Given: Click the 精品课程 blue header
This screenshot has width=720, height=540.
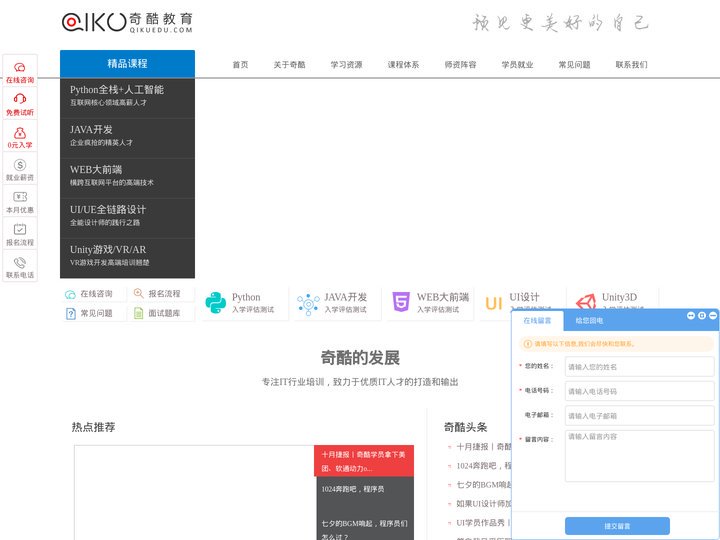Looking at the screenshot, I should 127,64.
